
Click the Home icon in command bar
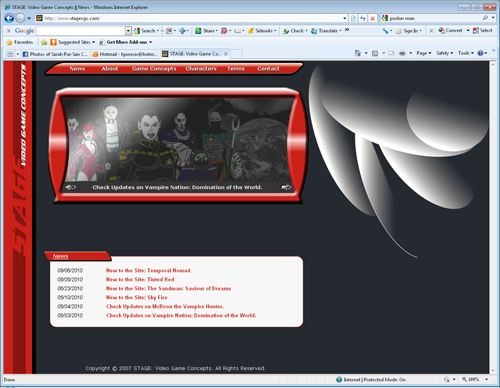point(358,53)
